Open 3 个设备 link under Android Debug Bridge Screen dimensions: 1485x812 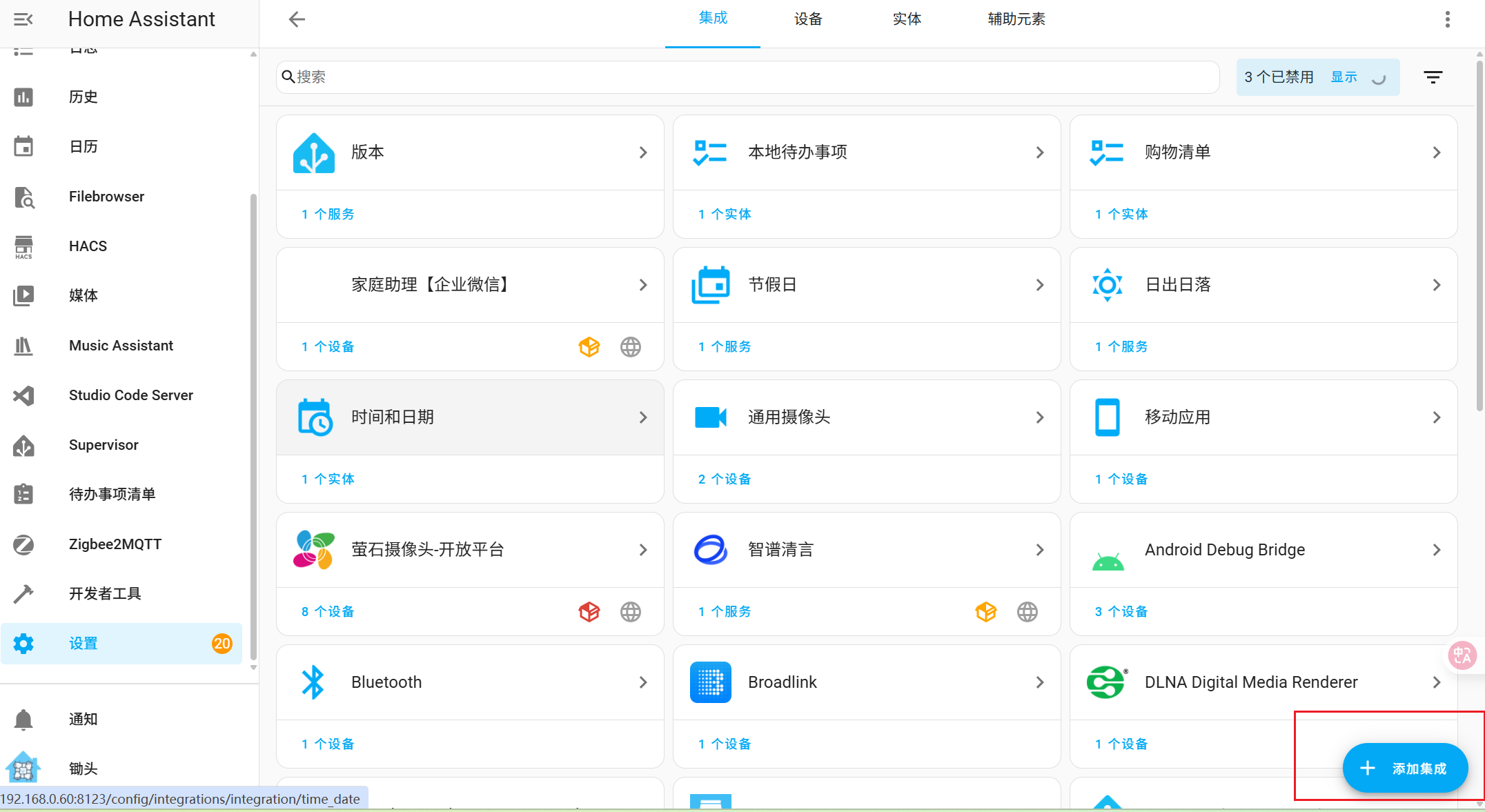tap(1121, 612)
